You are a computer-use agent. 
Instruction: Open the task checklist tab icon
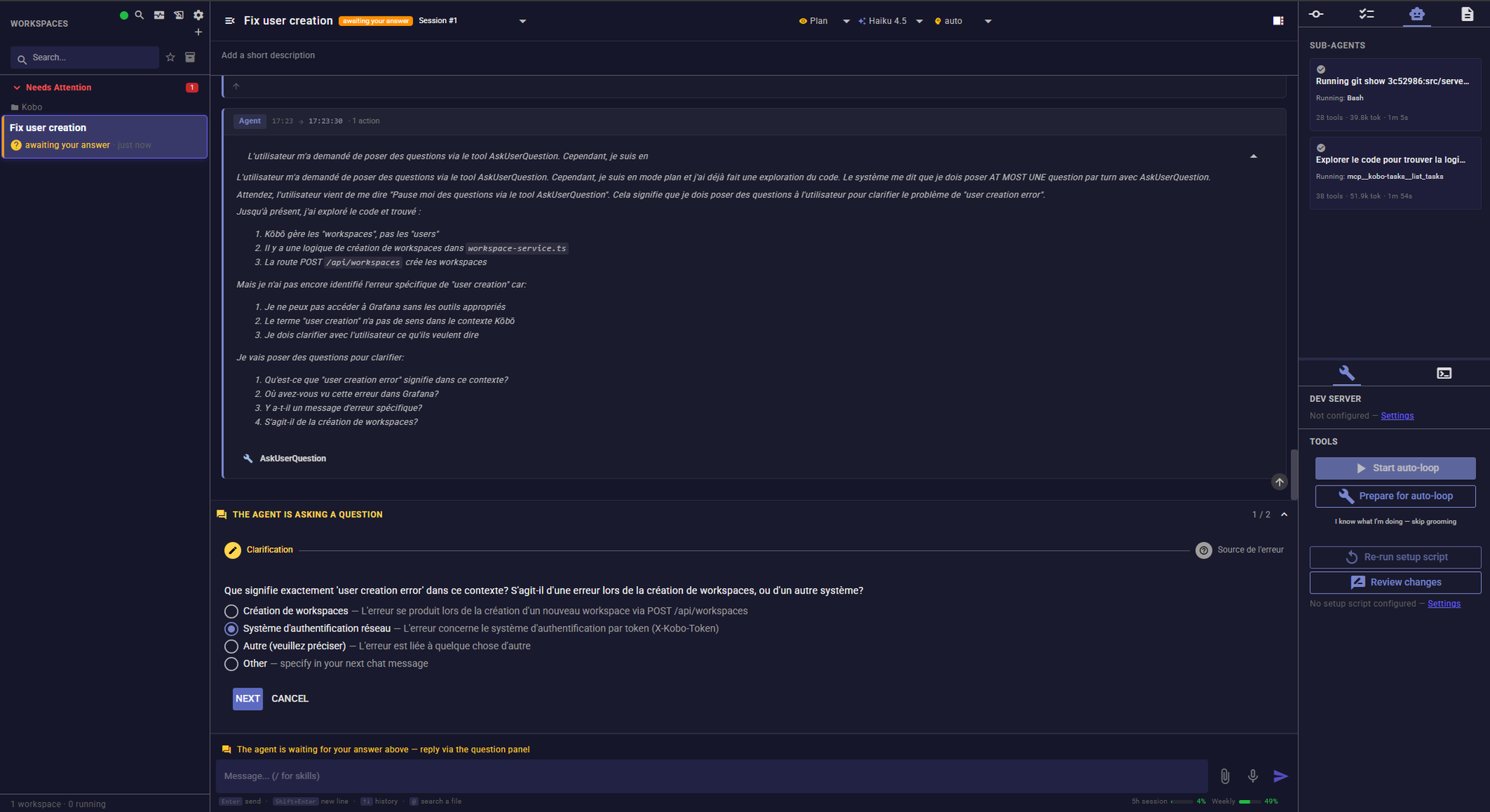(1366, 14)
